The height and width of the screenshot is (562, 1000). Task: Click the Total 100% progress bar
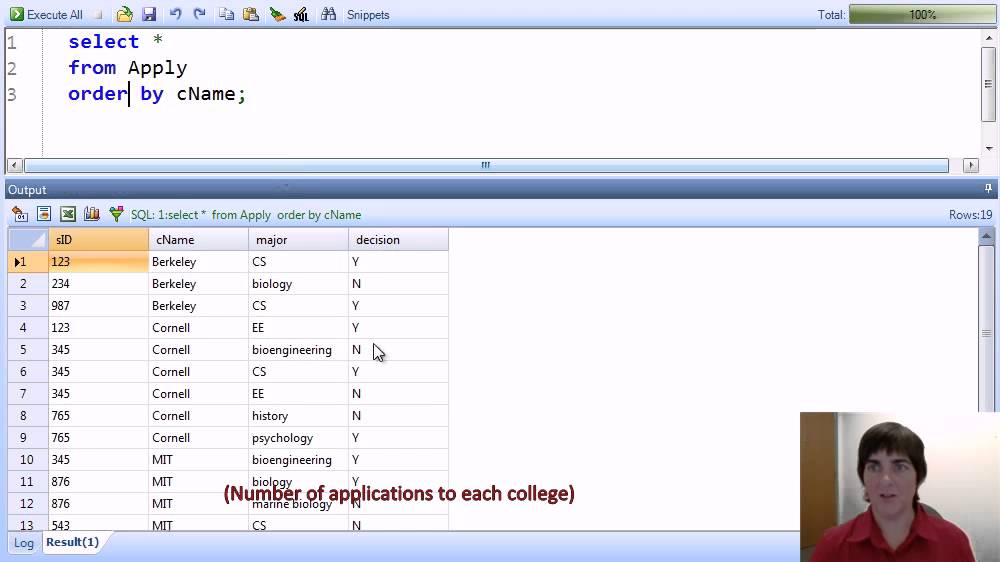(x=922, y=14)
